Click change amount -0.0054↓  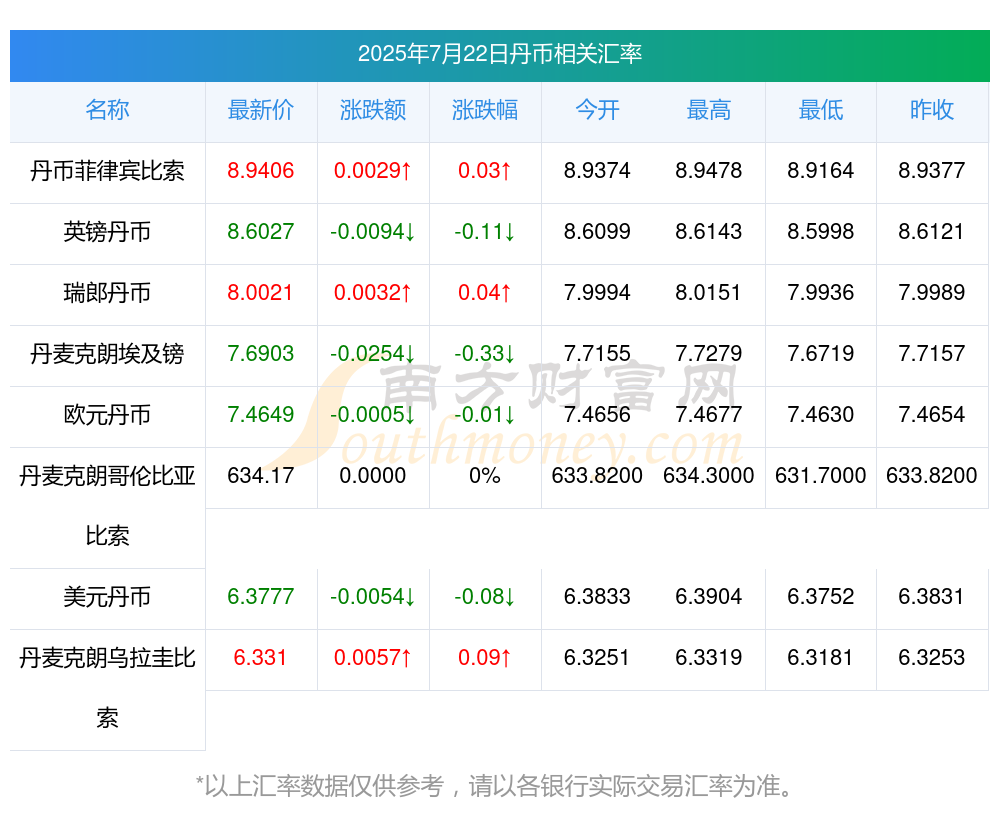[372, 596]
